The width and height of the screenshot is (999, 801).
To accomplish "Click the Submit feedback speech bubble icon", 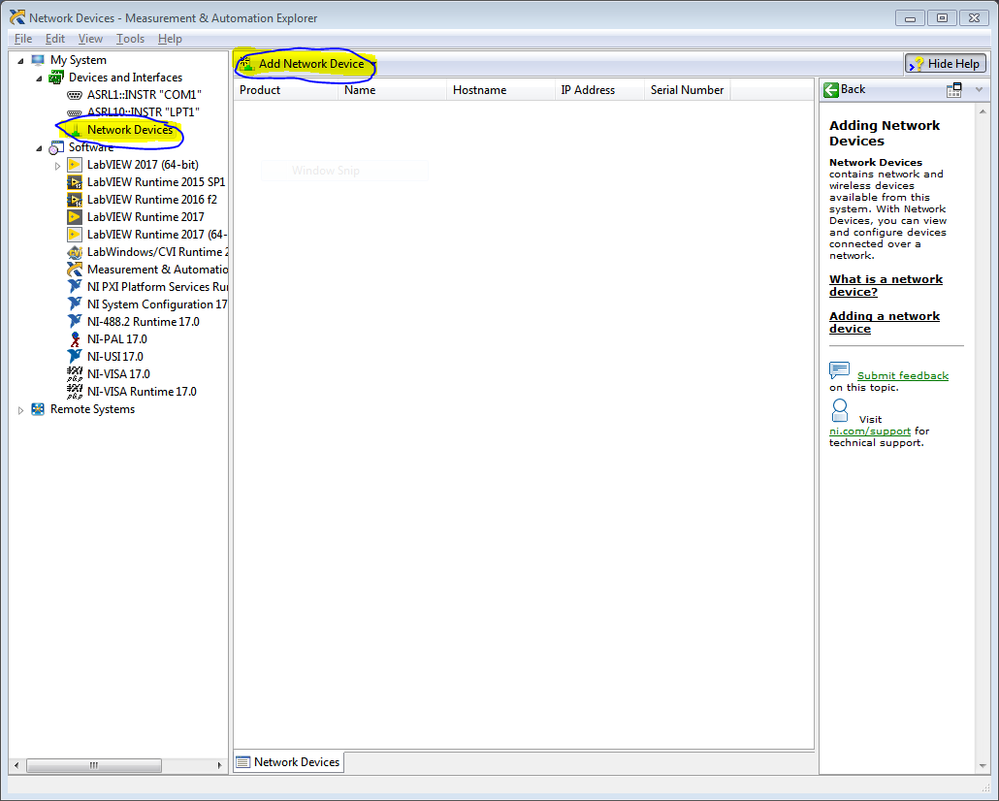I will coord(839,370).
